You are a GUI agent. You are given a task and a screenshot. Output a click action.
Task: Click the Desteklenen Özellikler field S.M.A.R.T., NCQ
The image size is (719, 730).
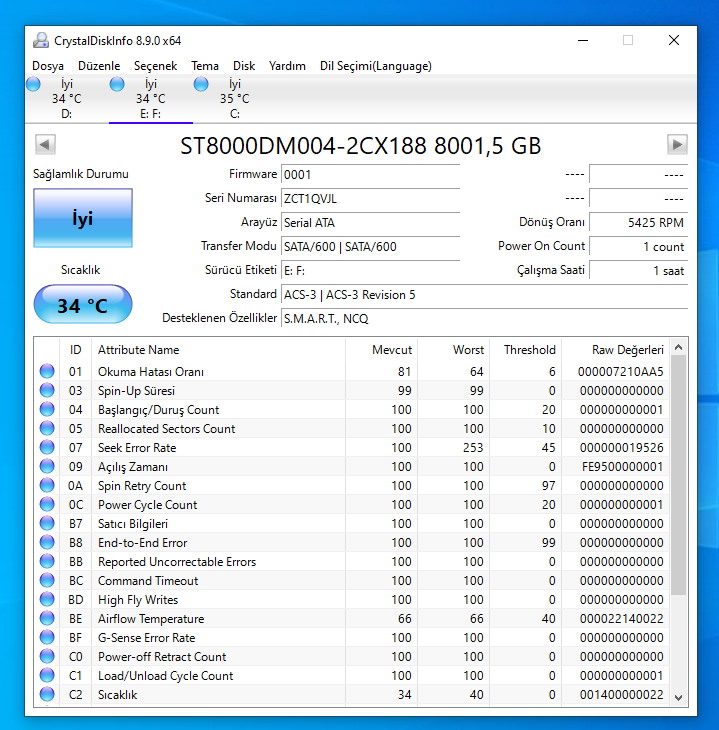[x=484, y=318]
